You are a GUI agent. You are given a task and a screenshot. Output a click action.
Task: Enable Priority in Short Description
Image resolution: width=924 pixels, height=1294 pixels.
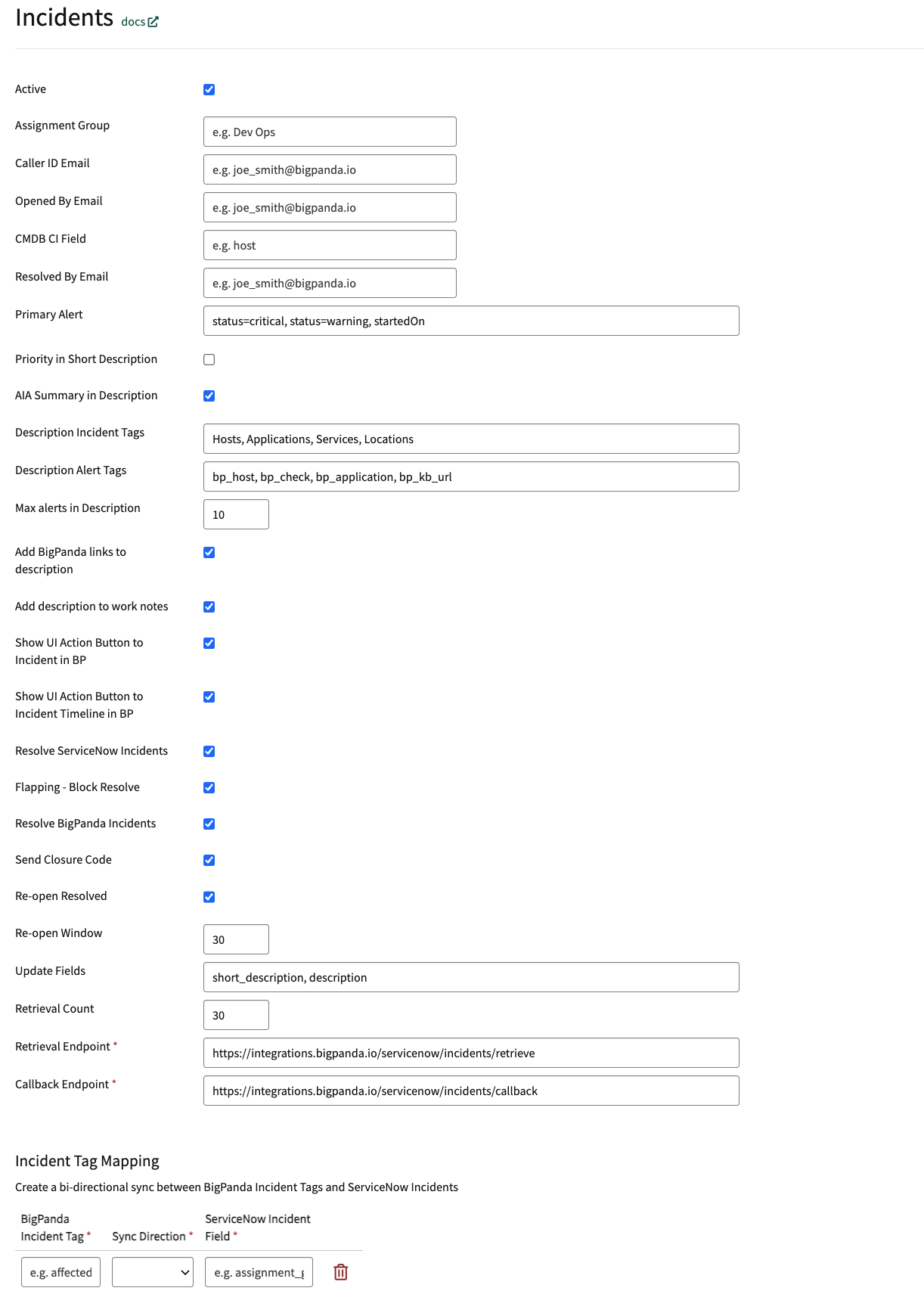click(209, 359)
